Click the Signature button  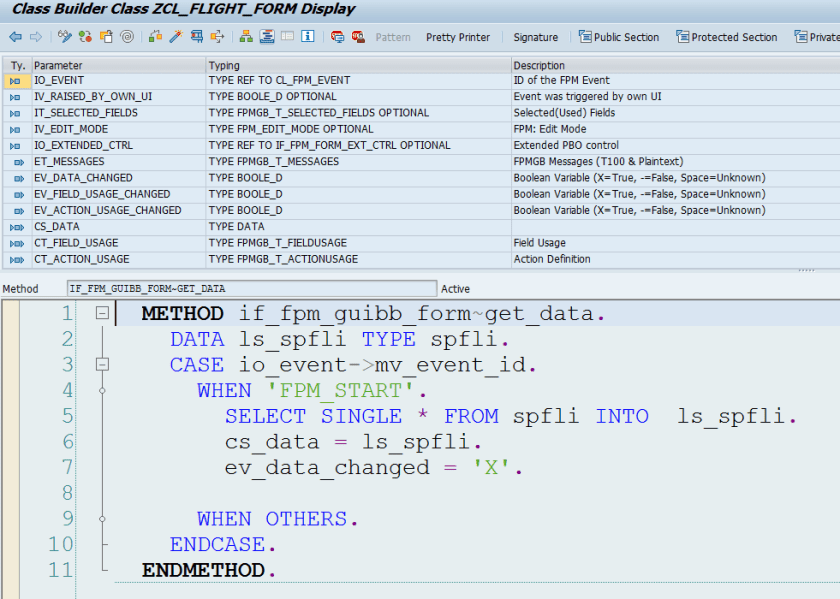[x=535, y=37]
